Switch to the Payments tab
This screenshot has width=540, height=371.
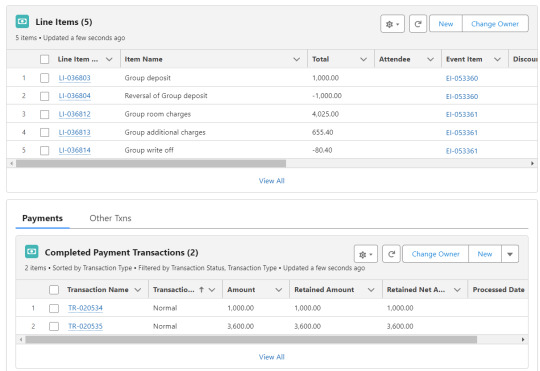tap(42, 218)
